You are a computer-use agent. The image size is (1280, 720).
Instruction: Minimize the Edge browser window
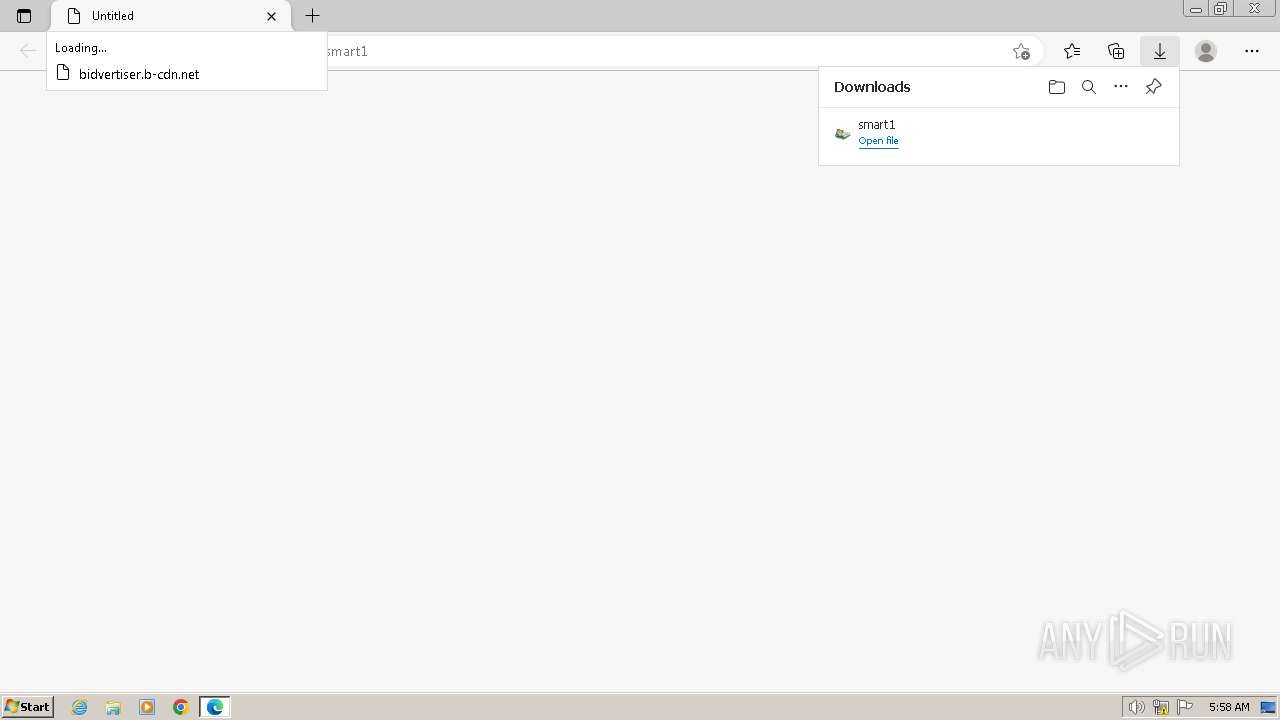pyautogui.click(x=1196, y=8)
